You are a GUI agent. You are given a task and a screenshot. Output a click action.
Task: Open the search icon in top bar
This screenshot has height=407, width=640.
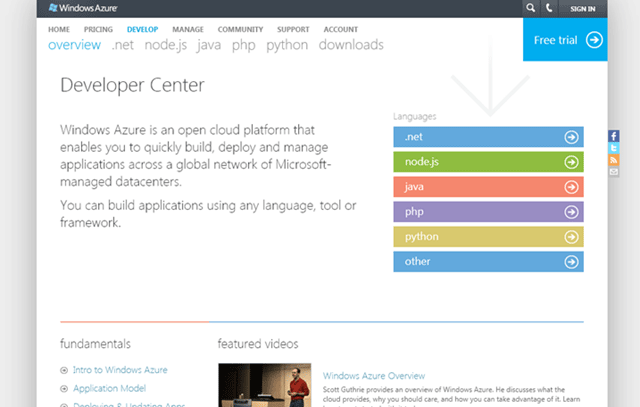point(530,8)
